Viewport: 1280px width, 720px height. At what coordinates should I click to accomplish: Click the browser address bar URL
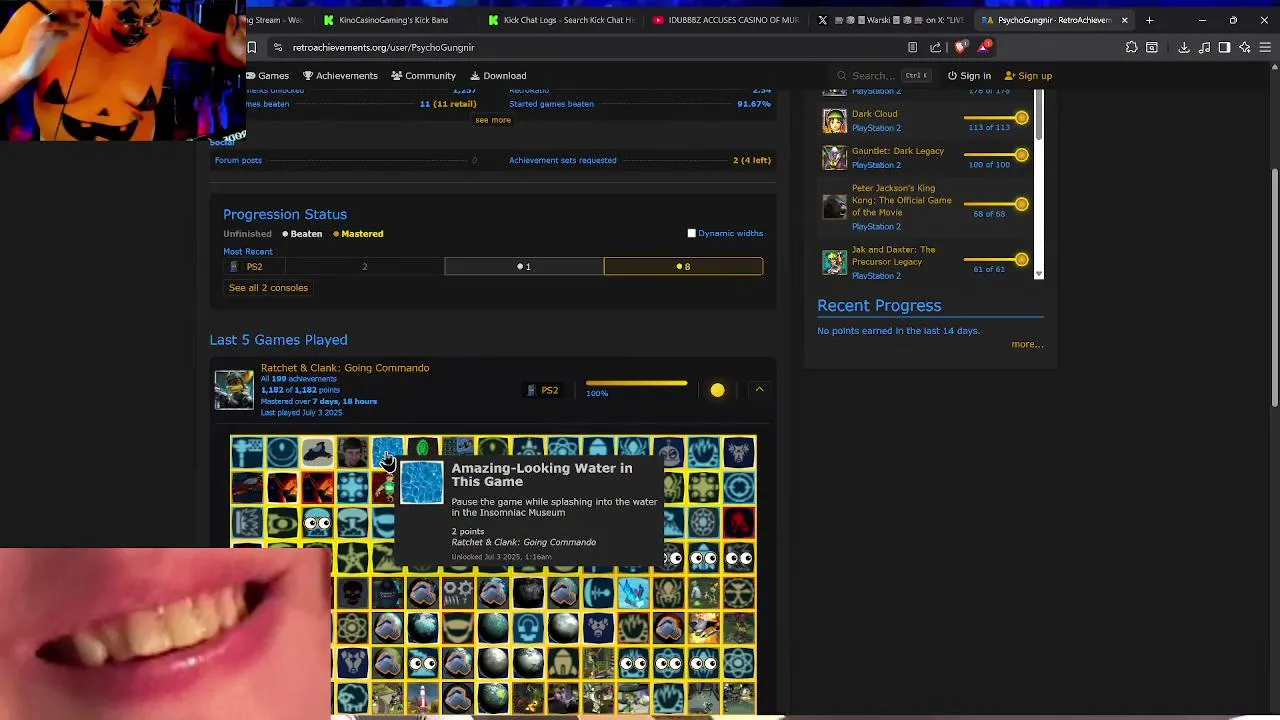point(383,47)
